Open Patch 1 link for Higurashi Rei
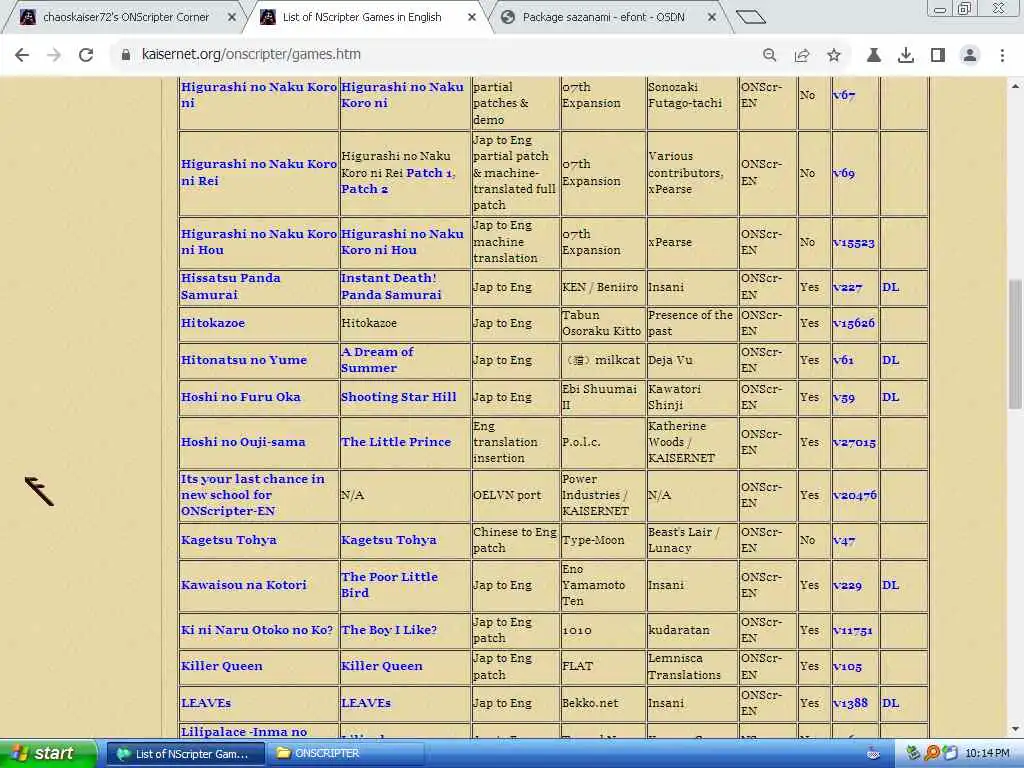Image resolution: width=1024 pixels, height=768 pixels. click(x=429, y=173)
